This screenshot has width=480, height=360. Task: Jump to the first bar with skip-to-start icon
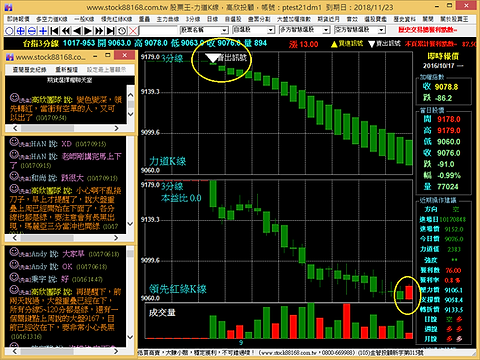click(54, 31)
